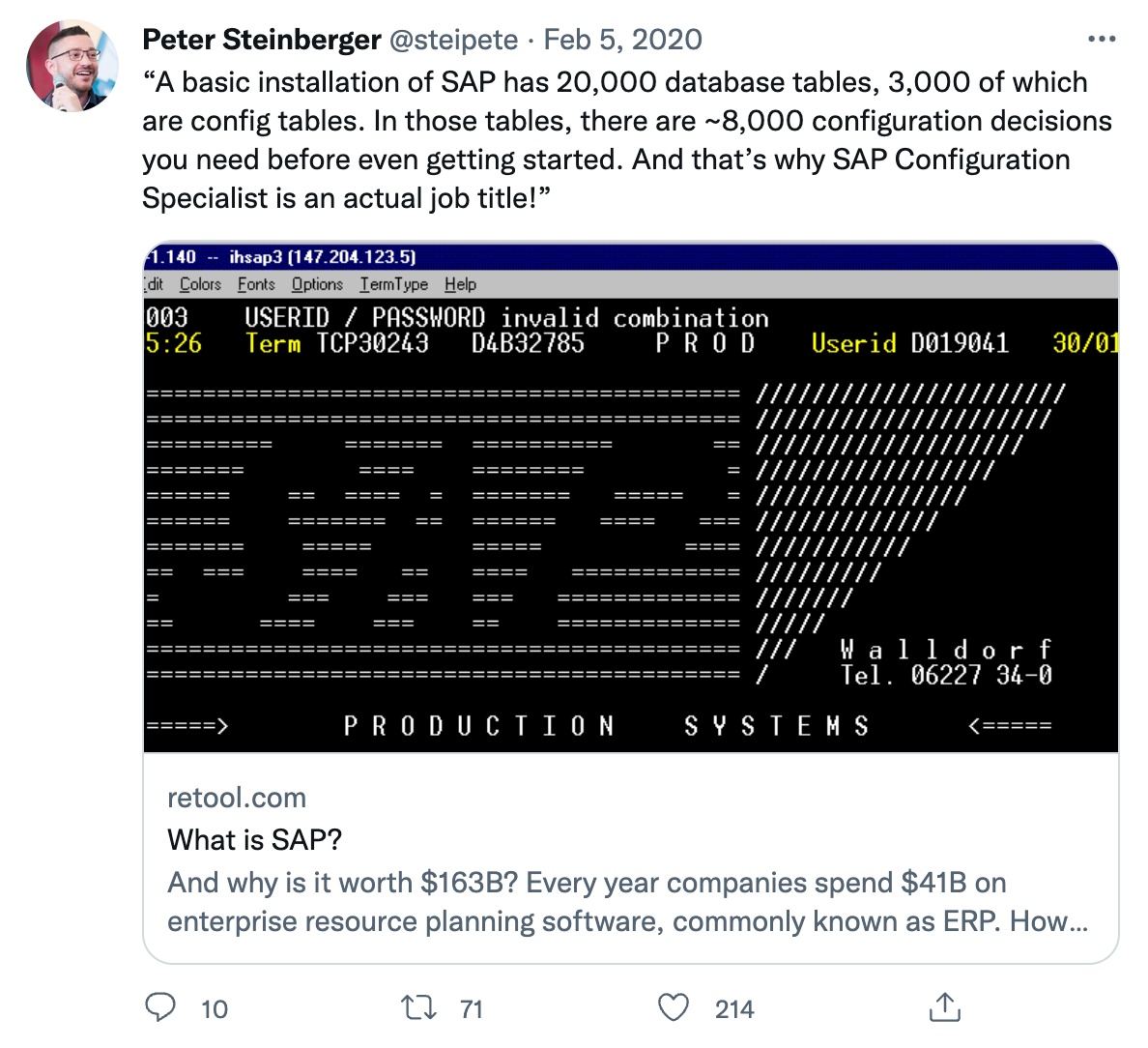Image resolution: width=1148 pixels, height=1048 pixels.
Task: Click the like count 214
Action: pyautogui.click(x=734, y=1009)
